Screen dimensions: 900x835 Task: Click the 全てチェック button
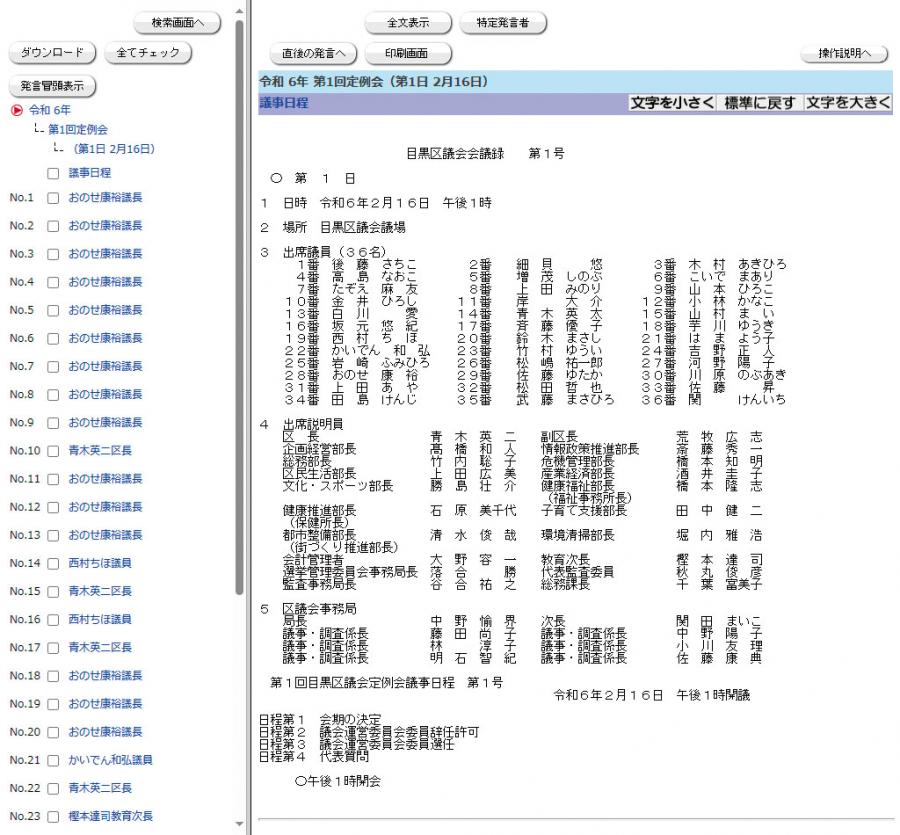pos(147,52)
